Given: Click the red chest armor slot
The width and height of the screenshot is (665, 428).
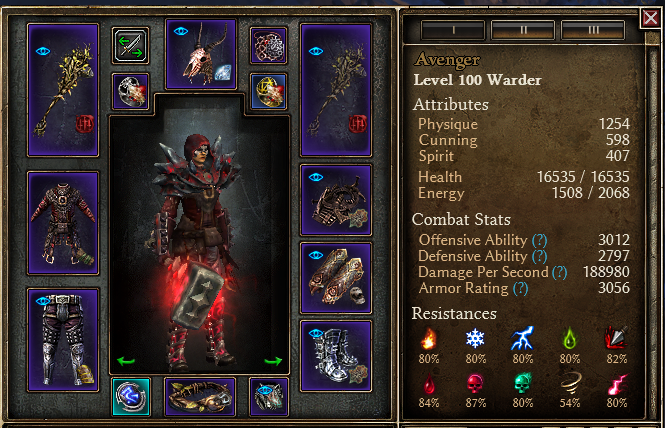Looking at the screenshot, I should 63,223.
